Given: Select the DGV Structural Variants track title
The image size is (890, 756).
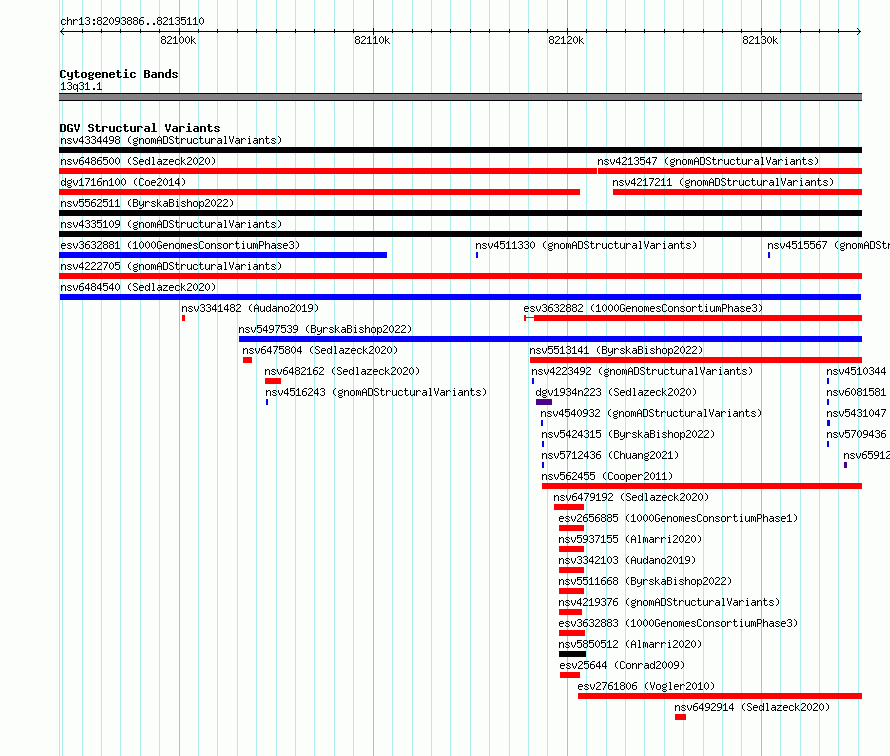Looking at the screenshot, I should click(x=140, y=128).
